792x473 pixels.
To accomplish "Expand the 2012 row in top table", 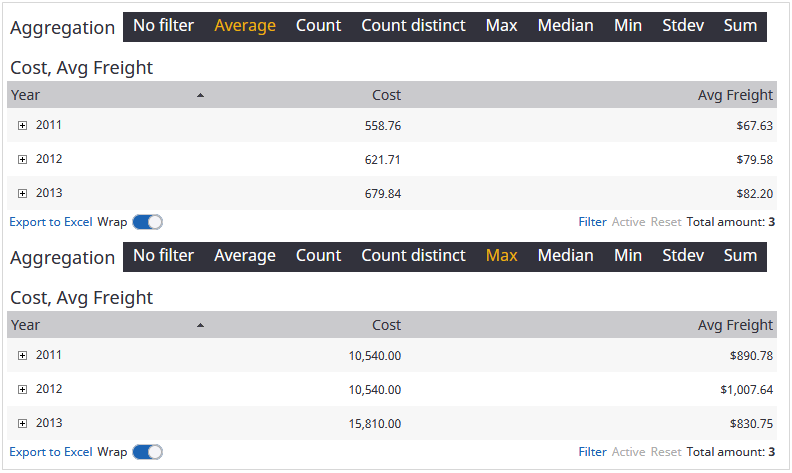I will [x=22, y=160].
